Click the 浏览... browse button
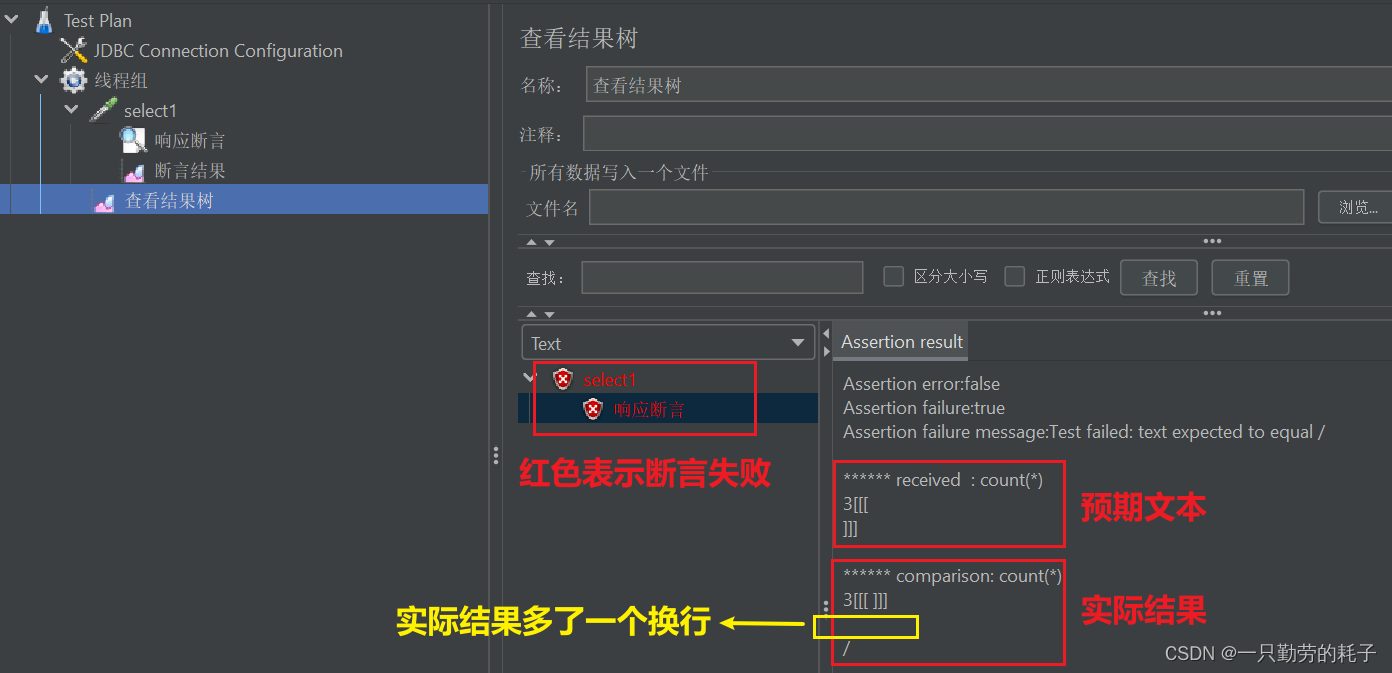This screenshot has height=673, width=1392. point(1357,207)
